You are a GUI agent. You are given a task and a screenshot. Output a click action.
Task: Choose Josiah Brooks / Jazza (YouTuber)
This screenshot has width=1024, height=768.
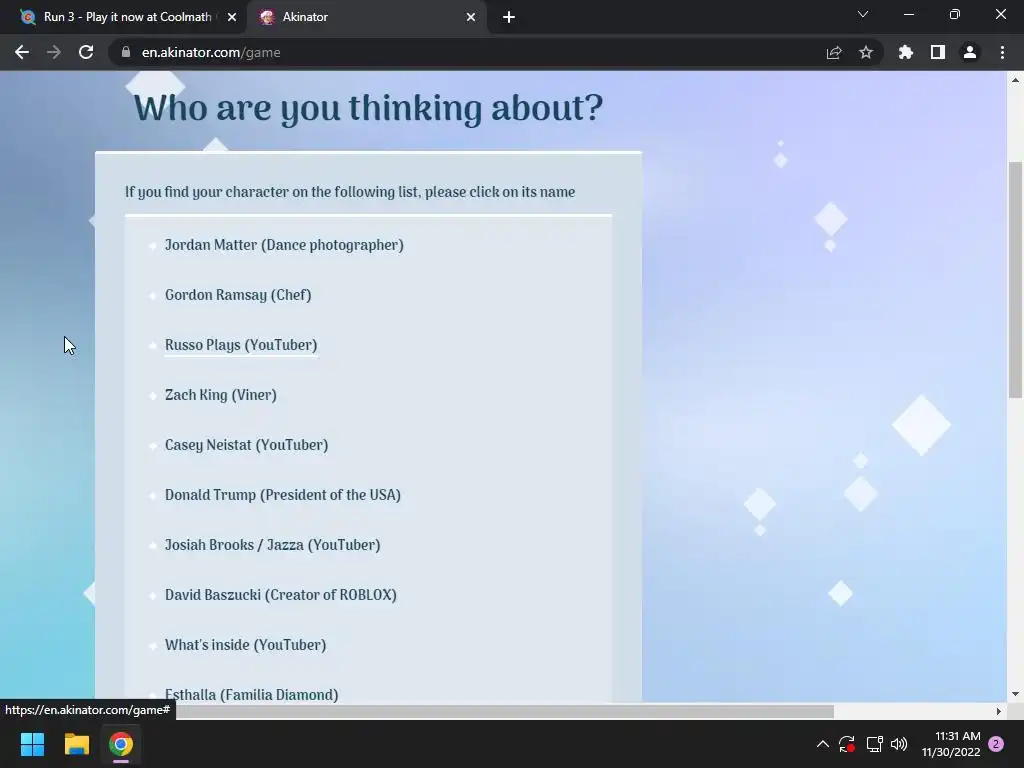pos(272,545)
